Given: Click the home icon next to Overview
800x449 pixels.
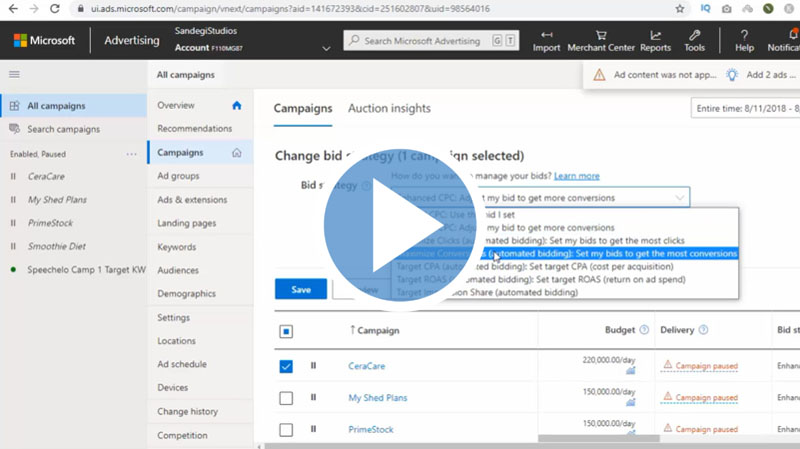Looking at the screenshot, I should (237, 105).
